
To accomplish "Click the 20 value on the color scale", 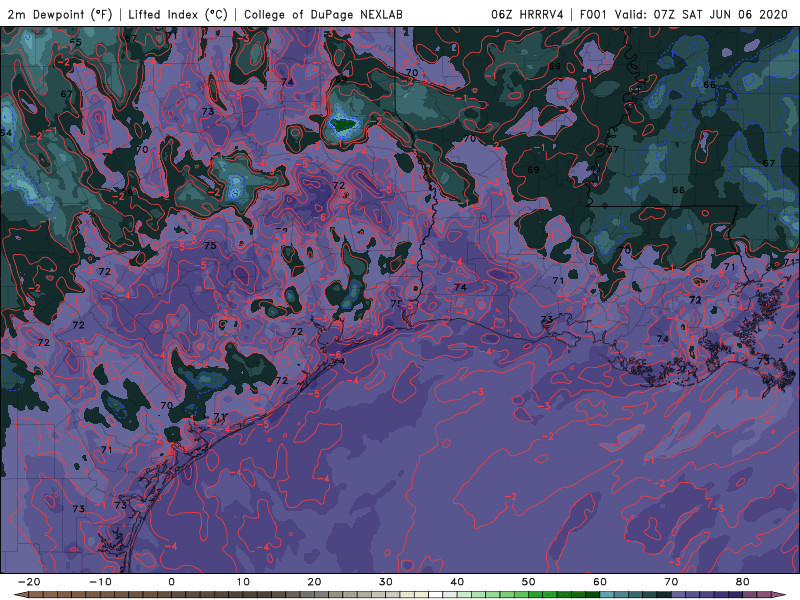I will pos(314,582).
